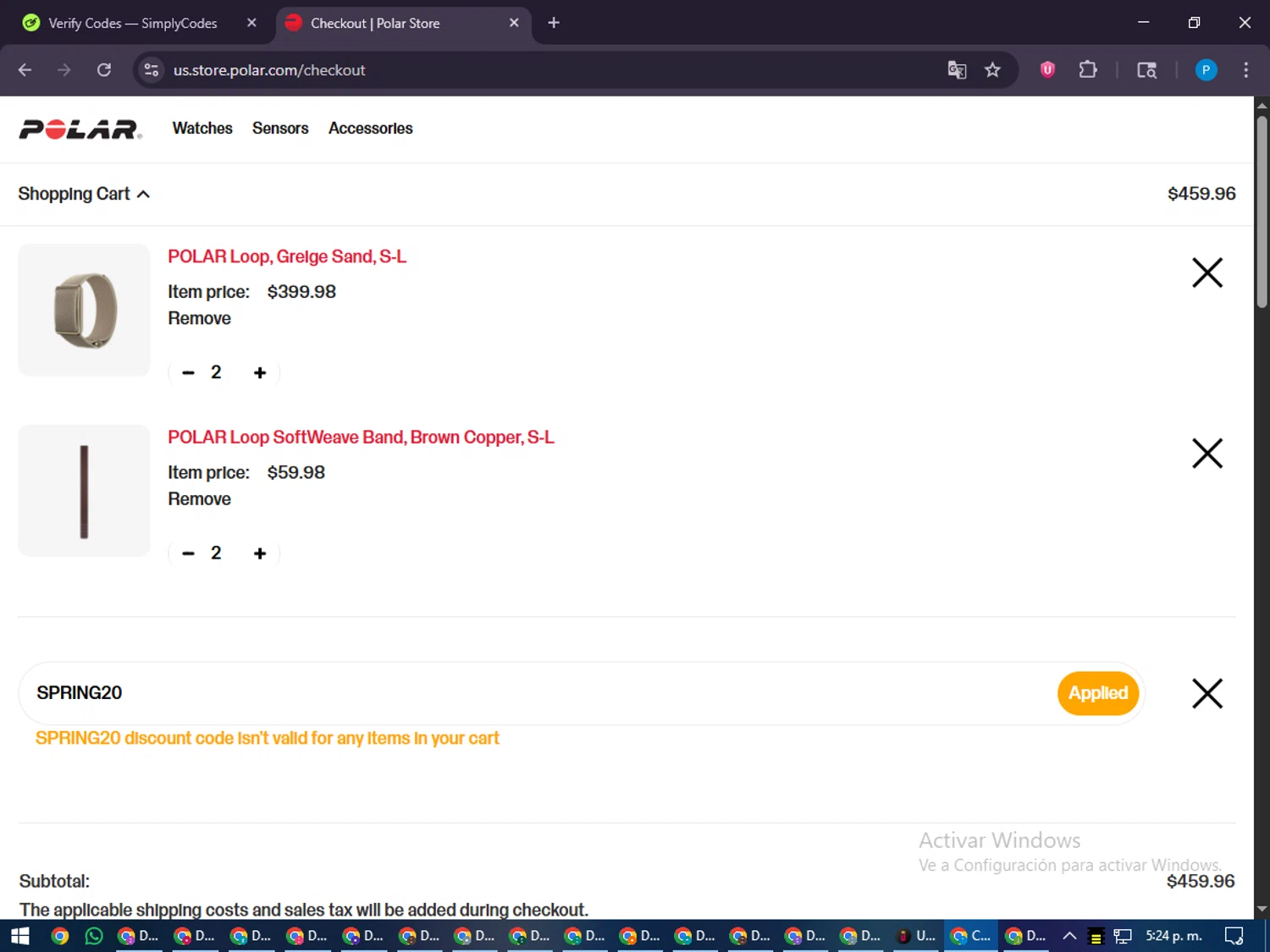
Task: Click the Brown Copper band thumbnail
Action: point(84,491)
